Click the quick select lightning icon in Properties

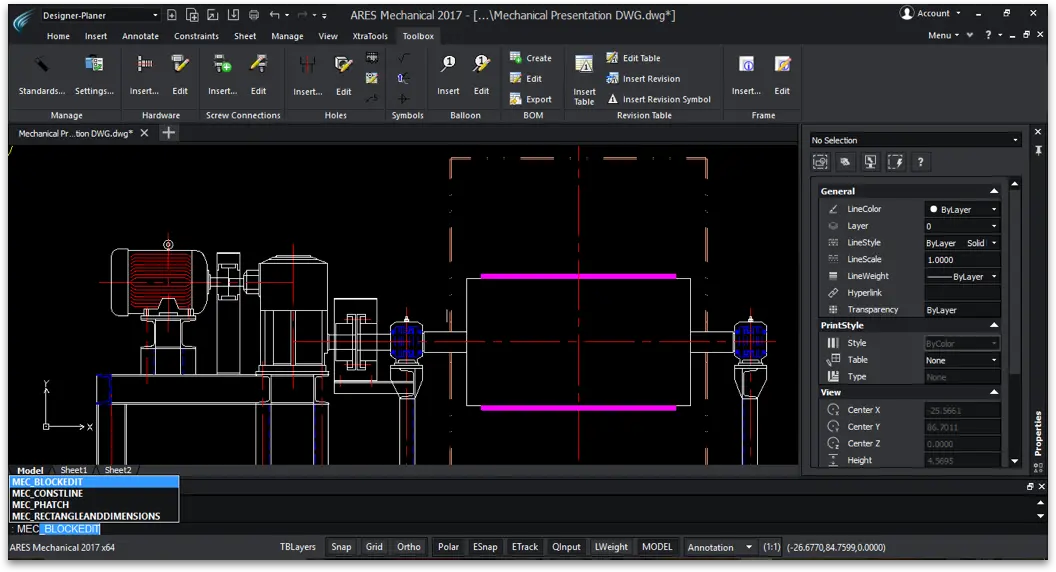click(x=895, y=162)
